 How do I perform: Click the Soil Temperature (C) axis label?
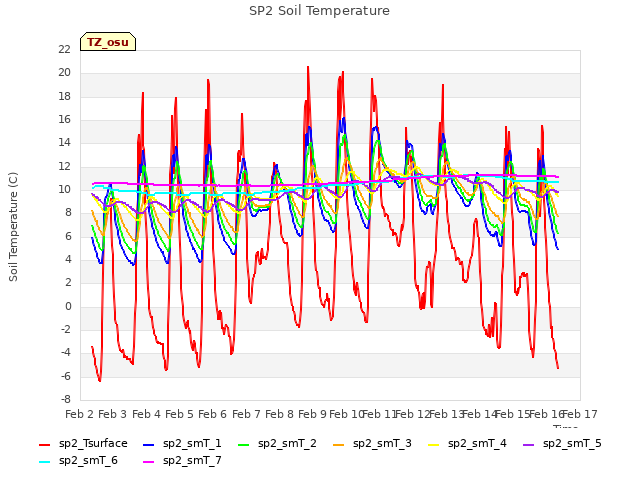(x=13, y=227)
